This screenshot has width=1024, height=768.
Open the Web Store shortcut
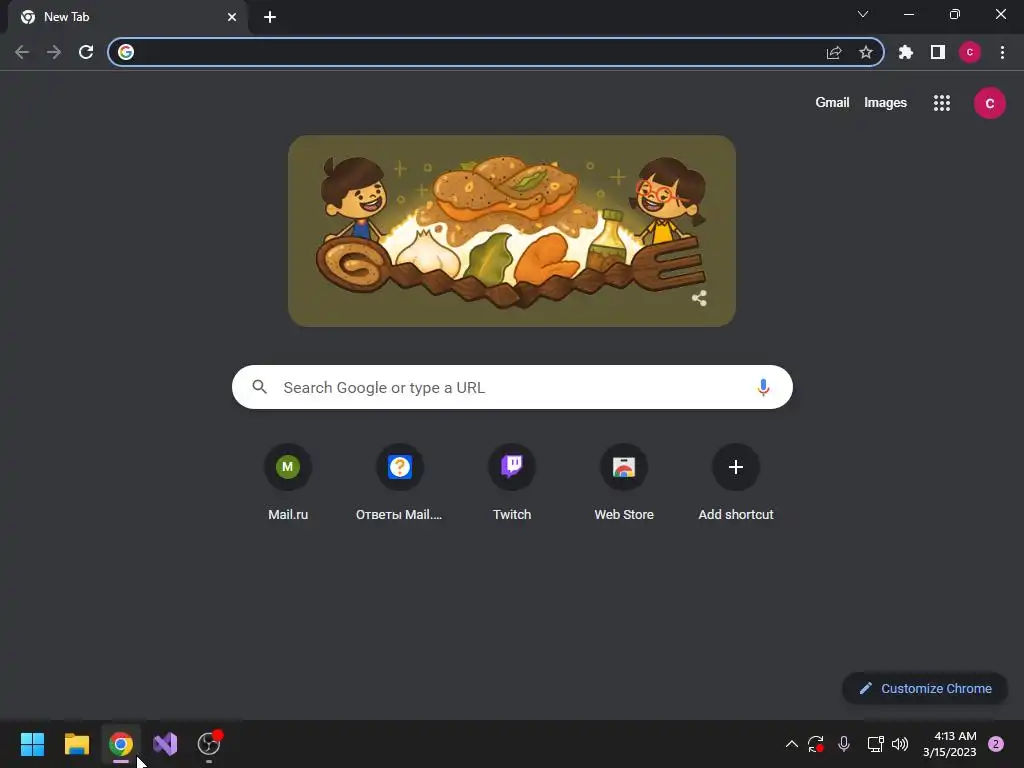pyautogui.click(x=624, y=482)
